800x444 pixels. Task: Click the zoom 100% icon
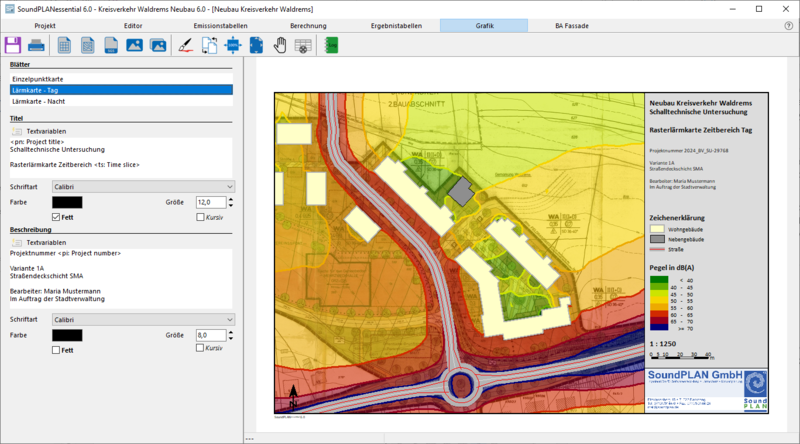tap(233, 45)
